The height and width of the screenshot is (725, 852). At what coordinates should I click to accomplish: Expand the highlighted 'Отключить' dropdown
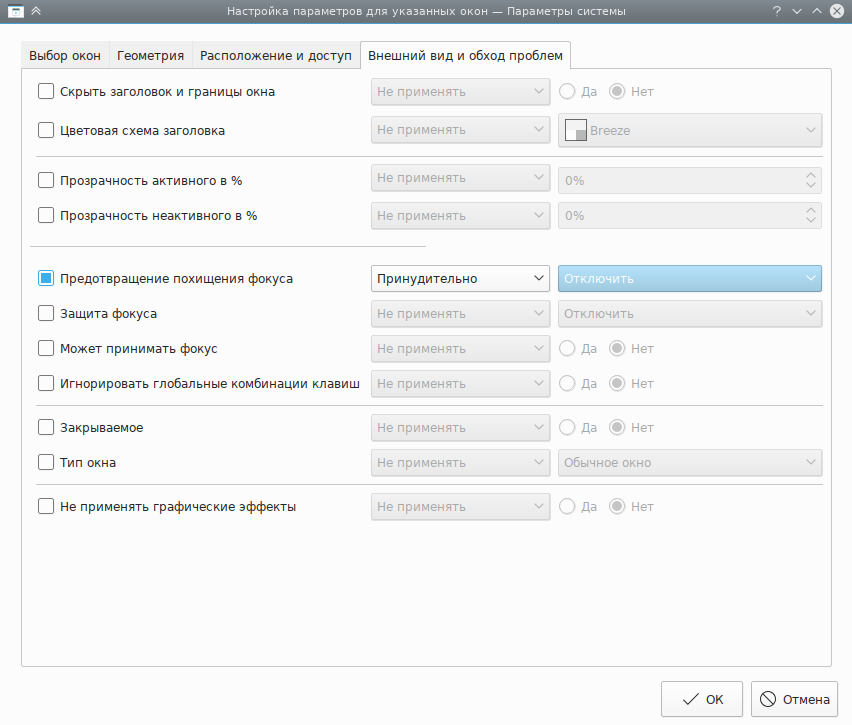pyautogui.click(x=689, y=279)
